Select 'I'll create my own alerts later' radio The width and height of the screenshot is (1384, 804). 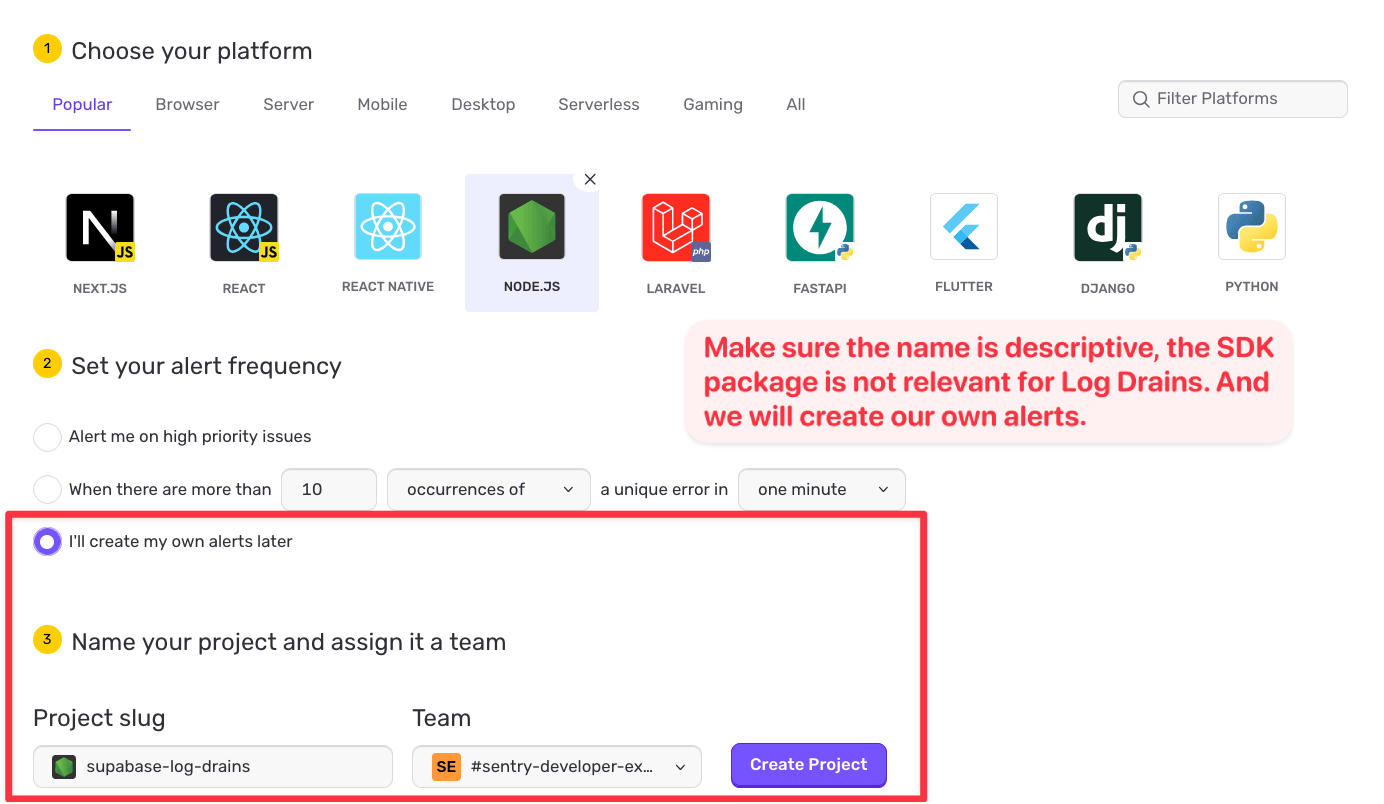(x=47, y=541)
